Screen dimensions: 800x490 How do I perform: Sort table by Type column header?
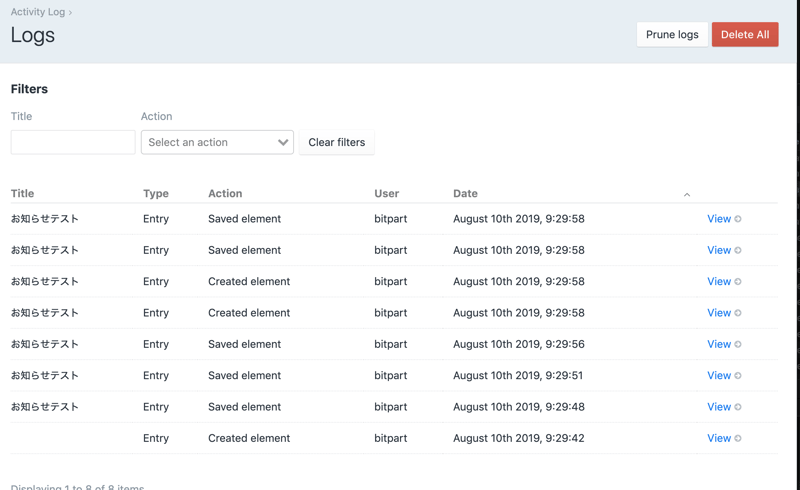[x=156, y=193]
